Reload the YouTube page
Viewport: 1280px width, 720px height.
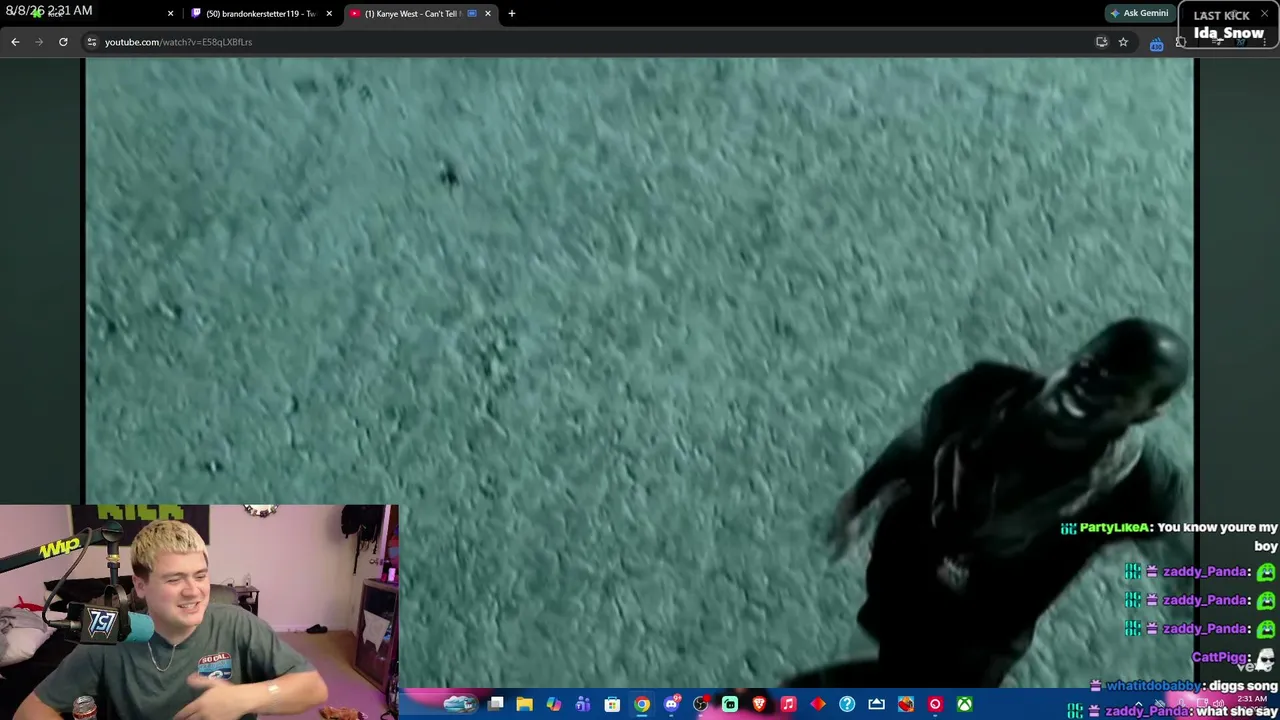point(63,42)
